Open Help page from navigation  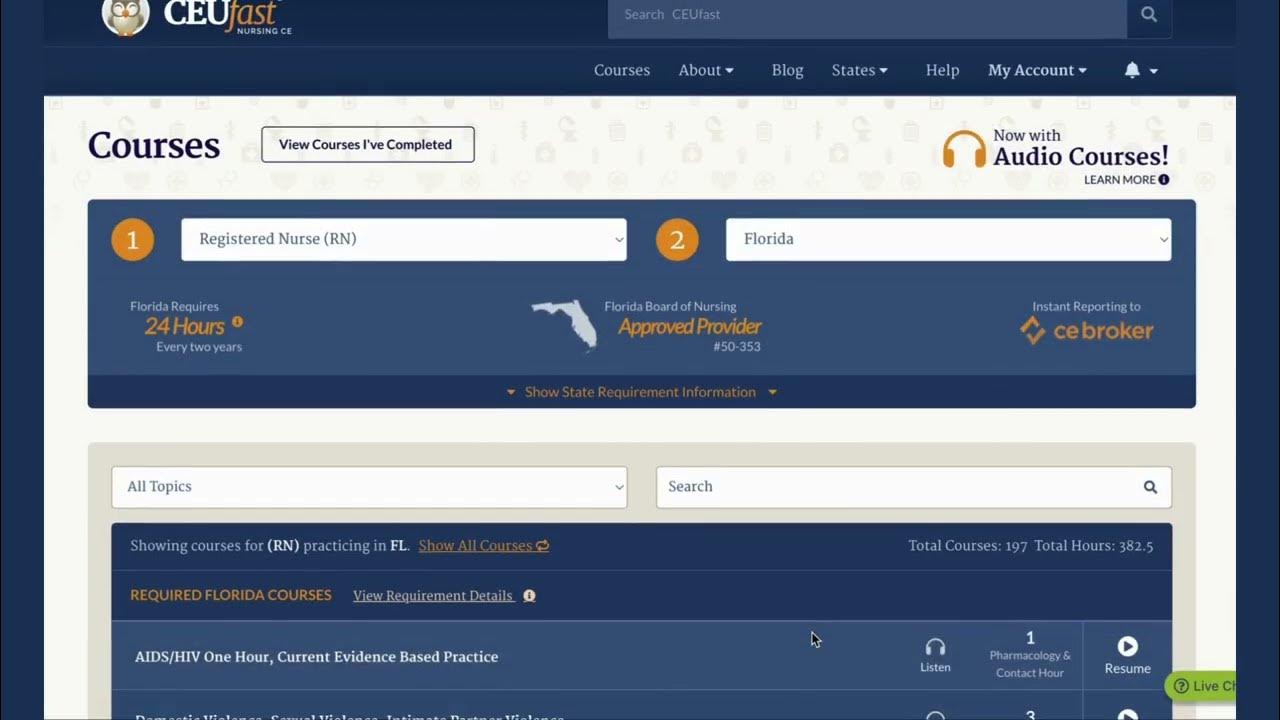tap(942, 70)
